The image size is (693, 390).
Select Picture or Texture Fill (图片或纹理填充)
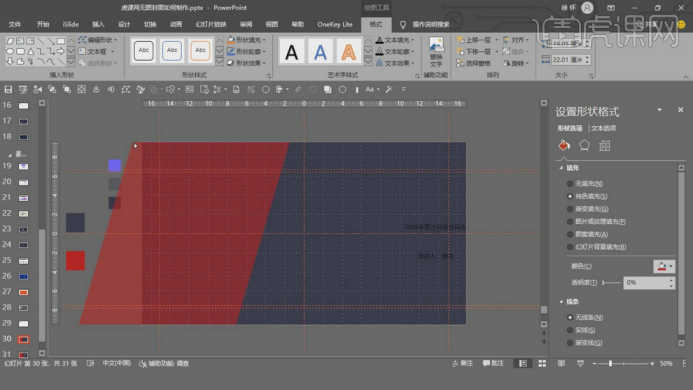[x=596, y=222]
